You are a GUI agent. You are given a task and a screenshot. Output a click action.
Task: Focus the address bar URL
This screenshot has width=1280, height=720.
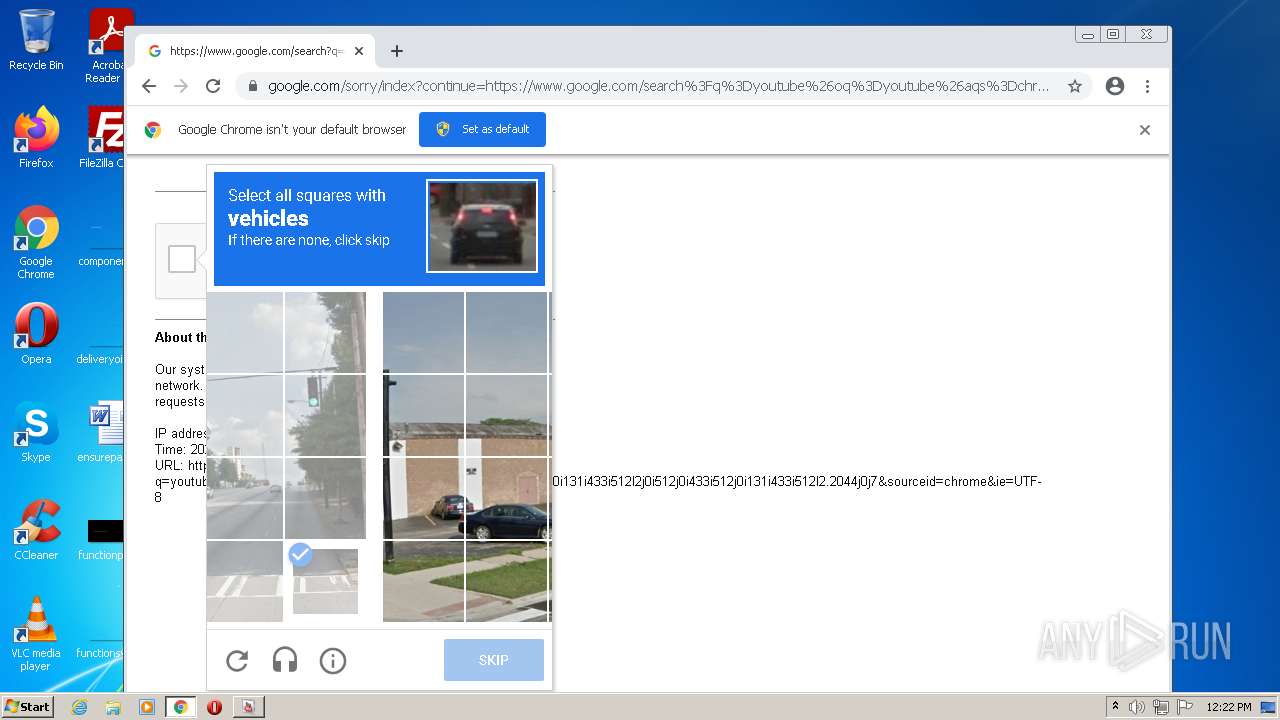point(658,86)
